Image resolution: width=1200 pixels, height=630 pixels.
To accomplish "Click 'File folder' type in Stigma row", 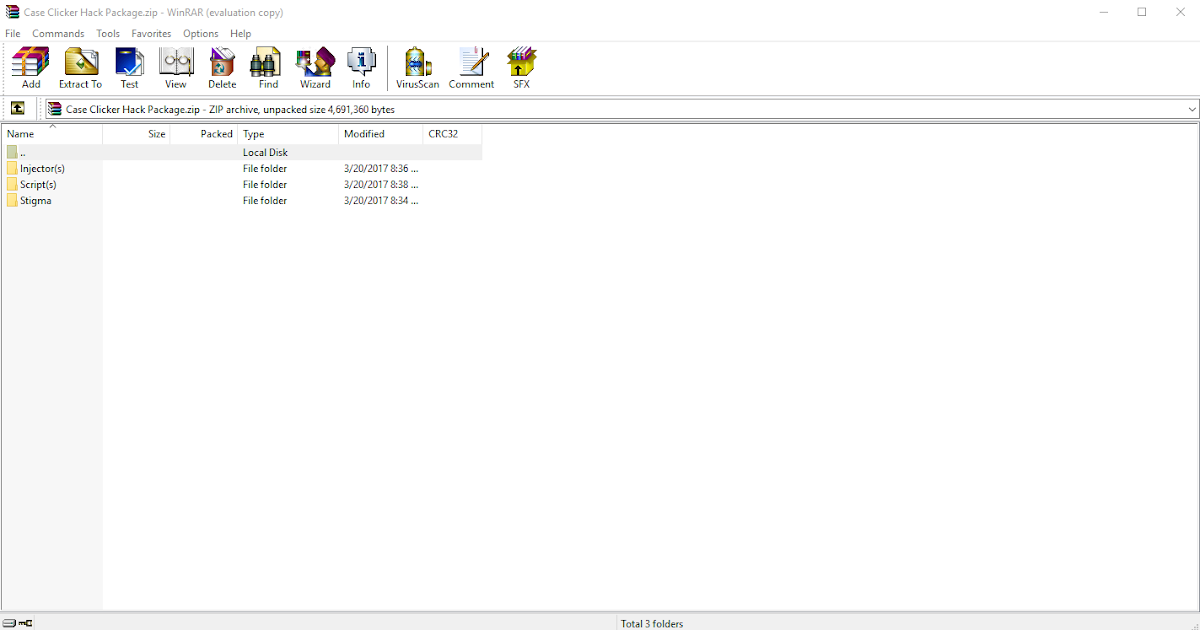I will point(265,201).
